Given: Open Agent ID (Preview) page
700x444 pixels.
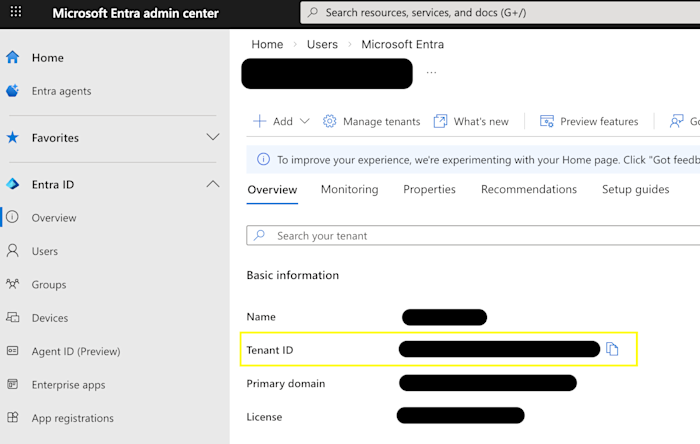Looking at the screenshot, I should pos(75,351).
